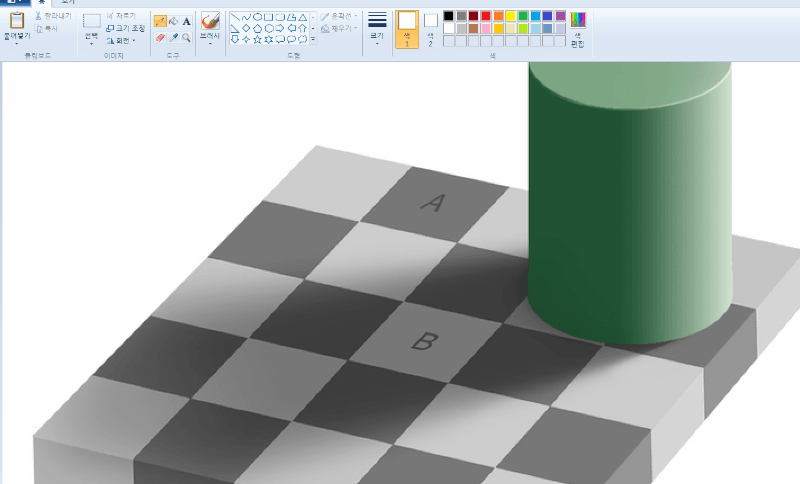The height and width of the screenshot is (484, 800).
Task: Select the Magnifier tool
Action: (x=186, y=37)
